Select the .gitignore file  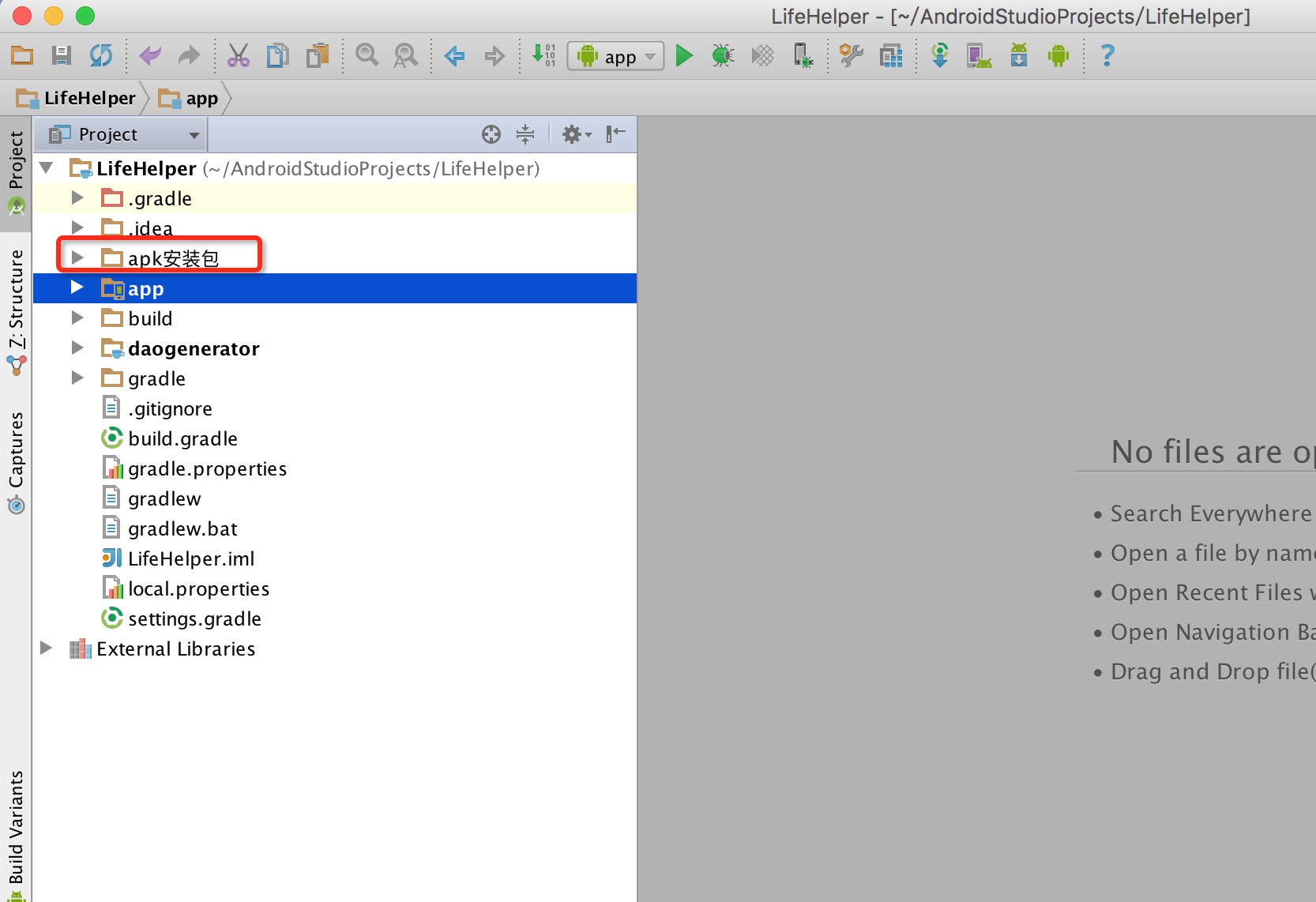tap(335, 408)
